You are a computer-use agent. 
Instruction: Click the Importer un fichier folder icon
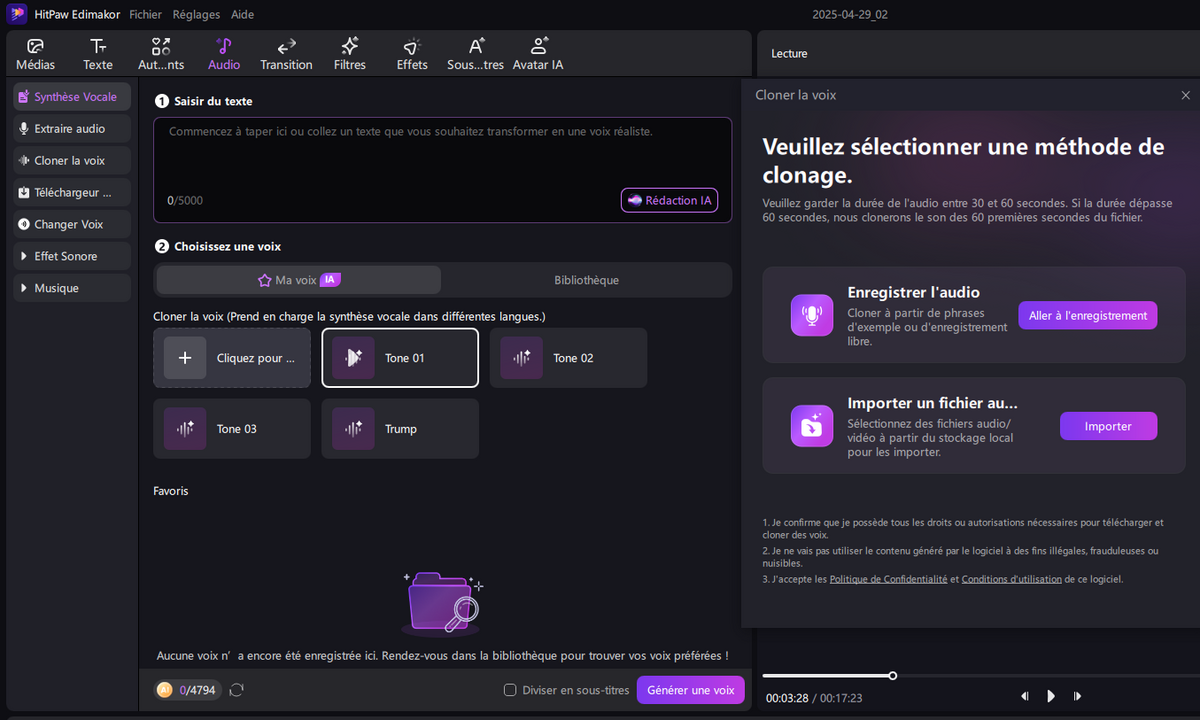pyautogui.click(x=811, y=426)
